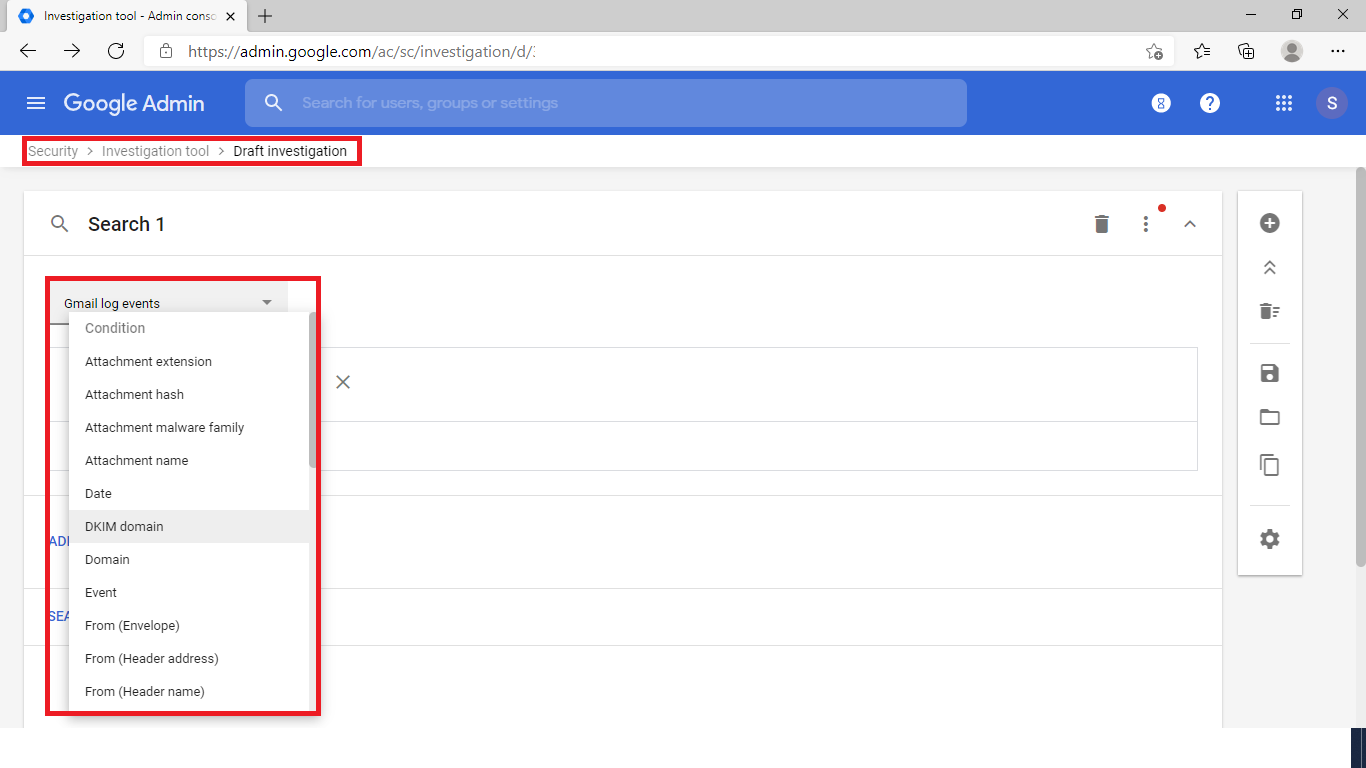The width and height of the screenshot is (1366, 768).
Task: Choose Domain from the condition list
Action: [x=188, y=559]
